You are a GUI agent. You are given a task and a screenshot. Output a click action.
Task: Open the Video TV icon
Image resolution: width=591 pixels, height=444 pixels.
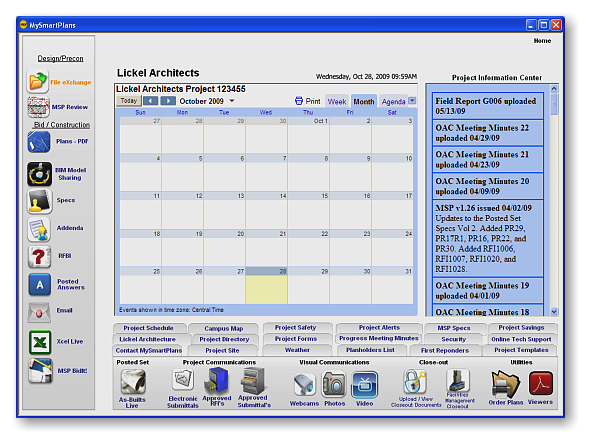point(364,385)
